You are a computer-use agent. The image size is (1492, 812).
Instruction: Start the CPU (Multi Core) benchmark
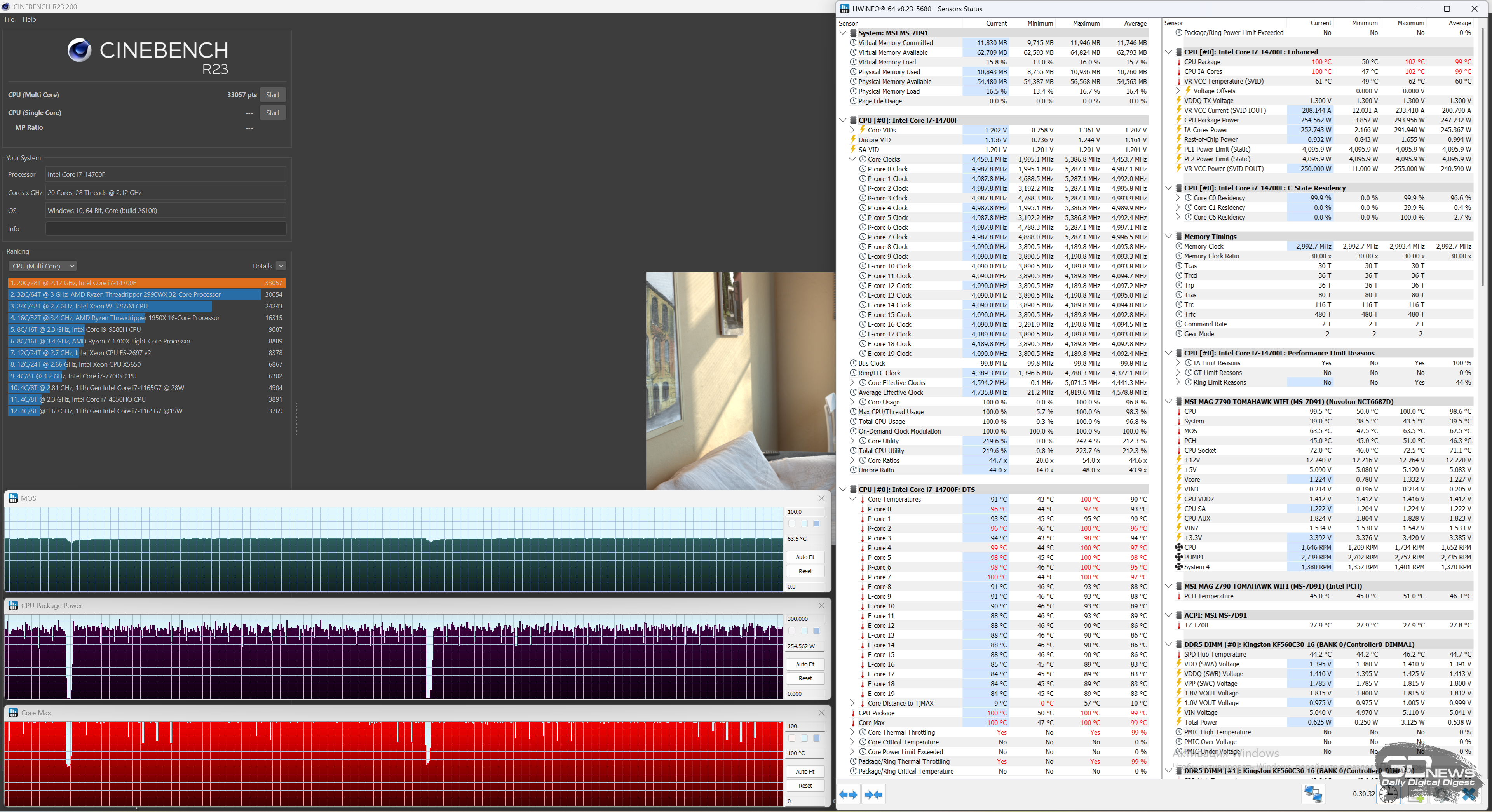[x=272, y=95]
